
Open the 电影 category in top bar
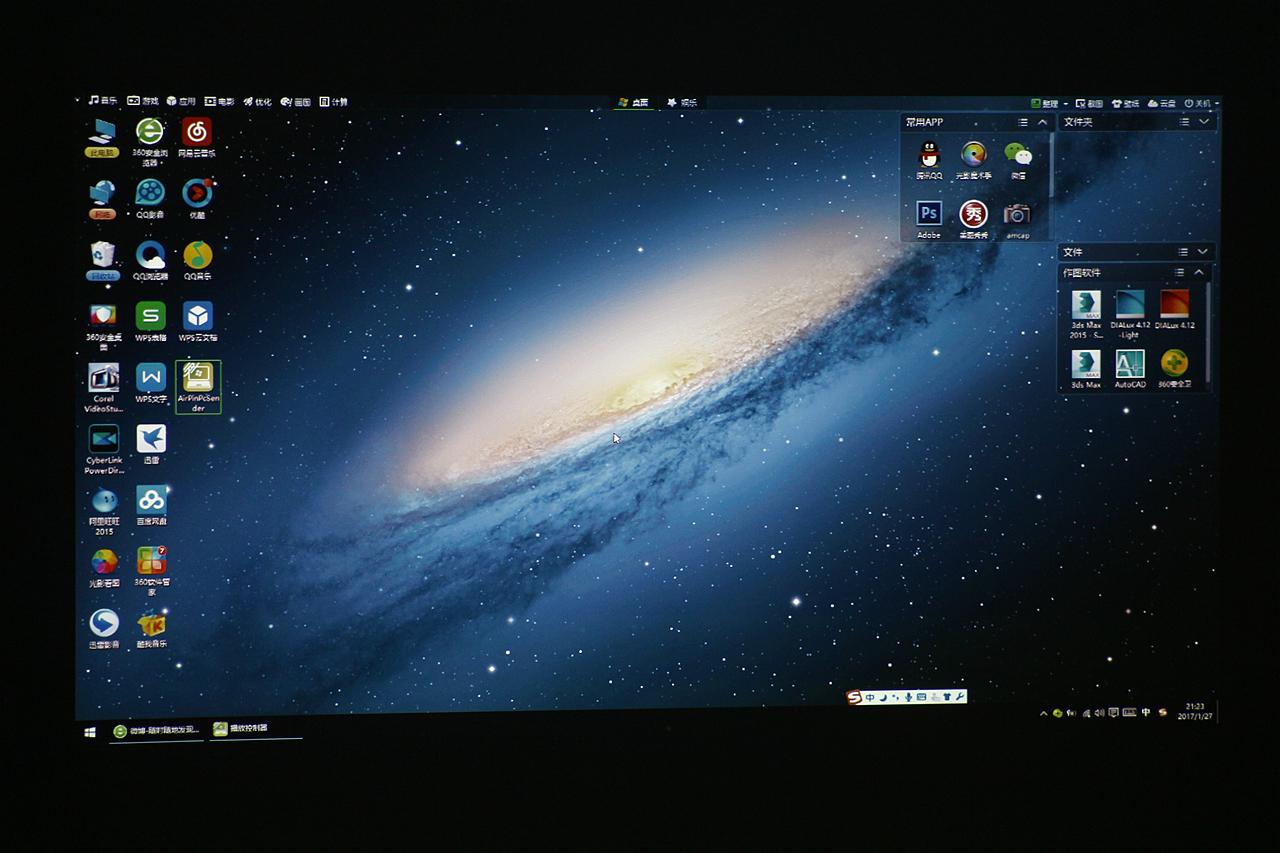click(219, 101)
